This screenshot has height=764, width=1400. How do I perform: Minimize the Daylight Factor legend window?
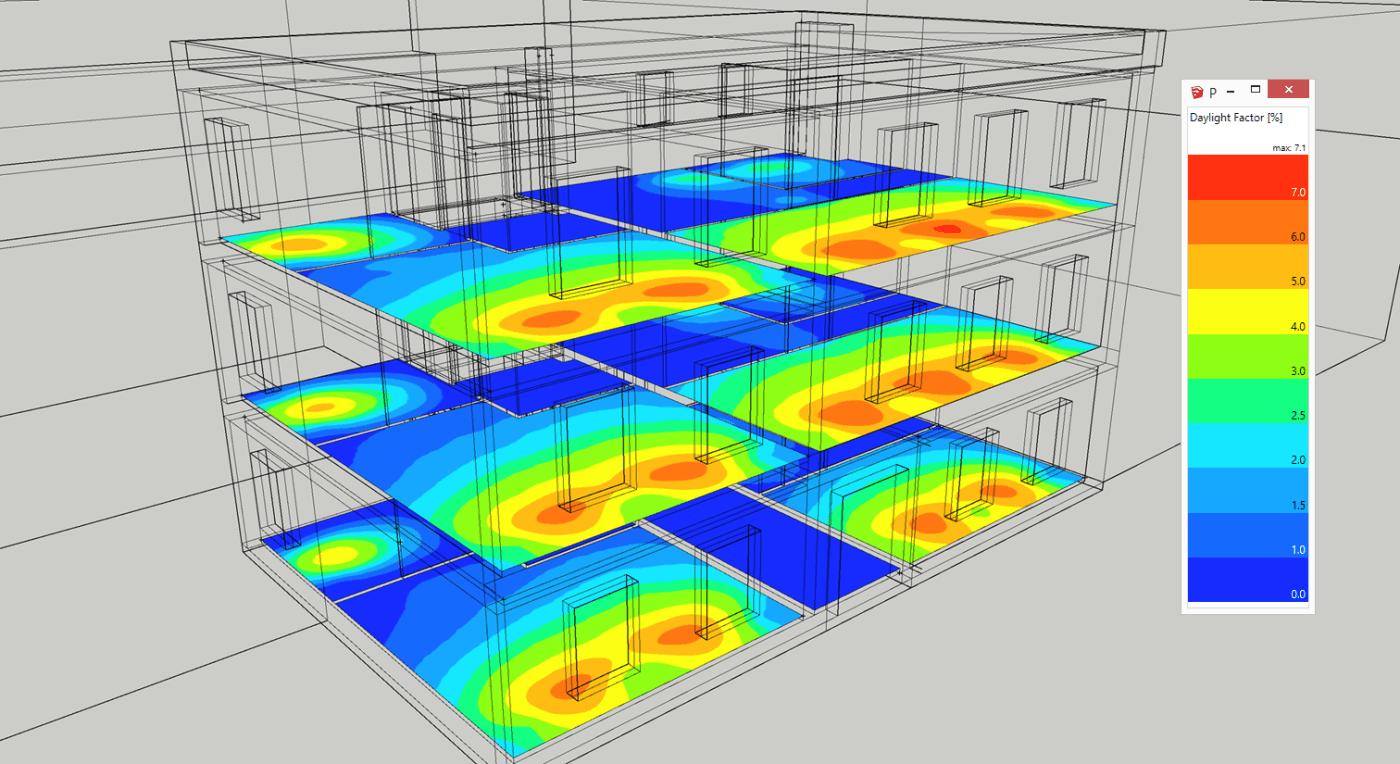tap(1230, 91)
